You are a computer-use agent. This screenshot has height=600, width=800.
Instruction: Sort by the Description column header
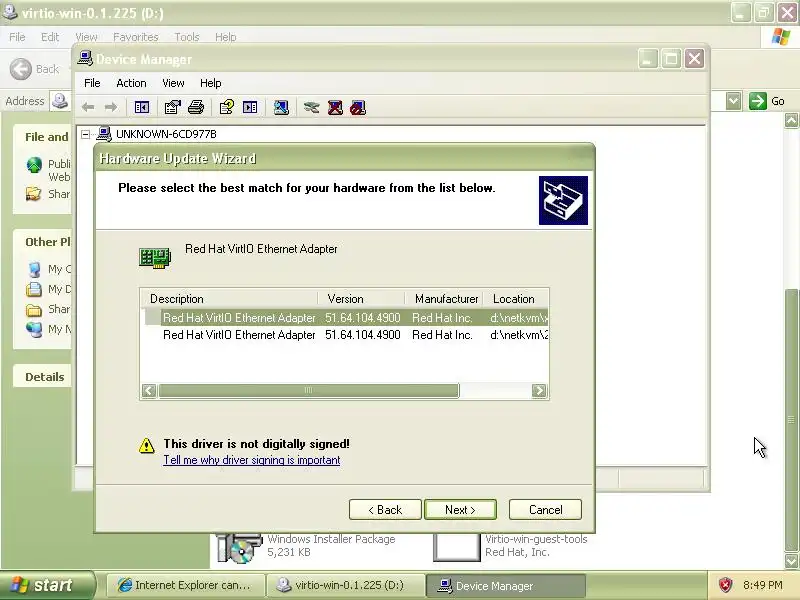click(x=229, y=298)
